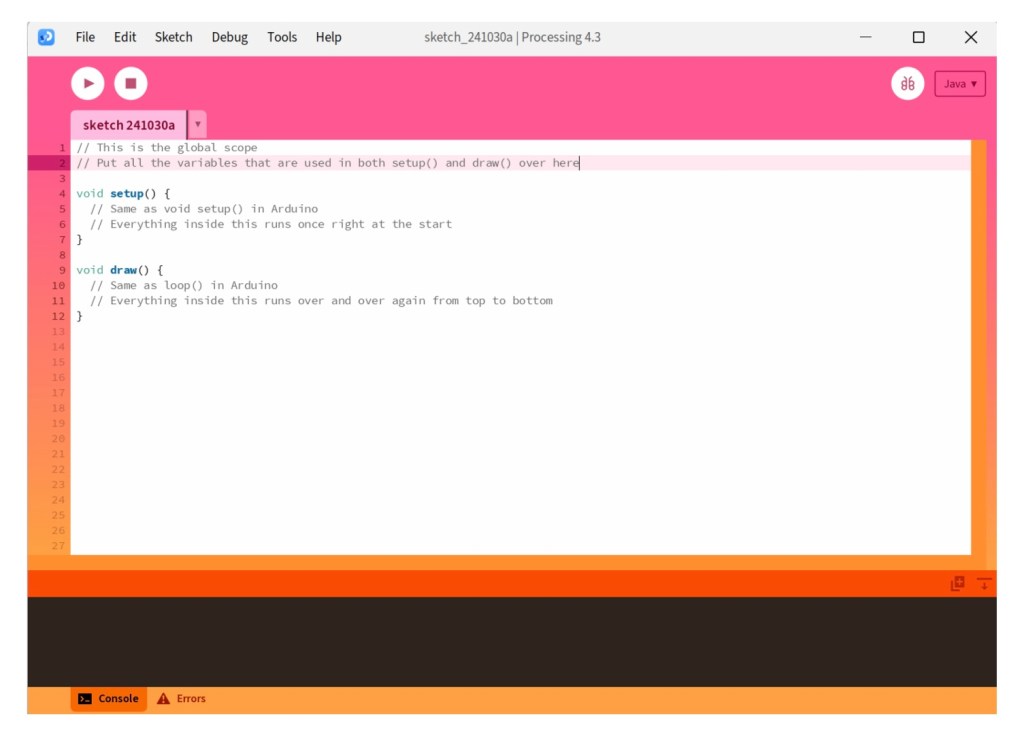This screenshot has width=1024, height=736.
Task: Open the Edit menu
Action: coord(125,37)
